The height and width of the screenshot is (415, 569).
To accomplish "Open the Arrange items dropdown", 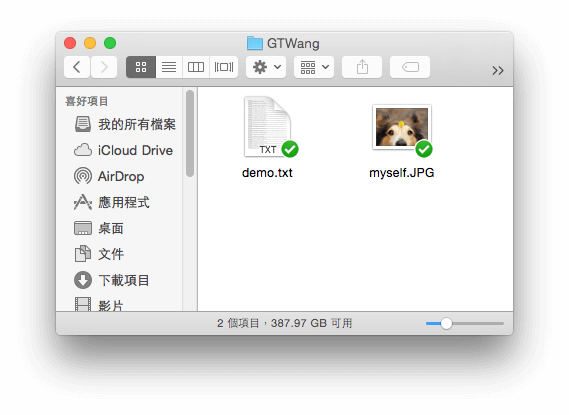I will pyautogui.click(x=314, y=67).
